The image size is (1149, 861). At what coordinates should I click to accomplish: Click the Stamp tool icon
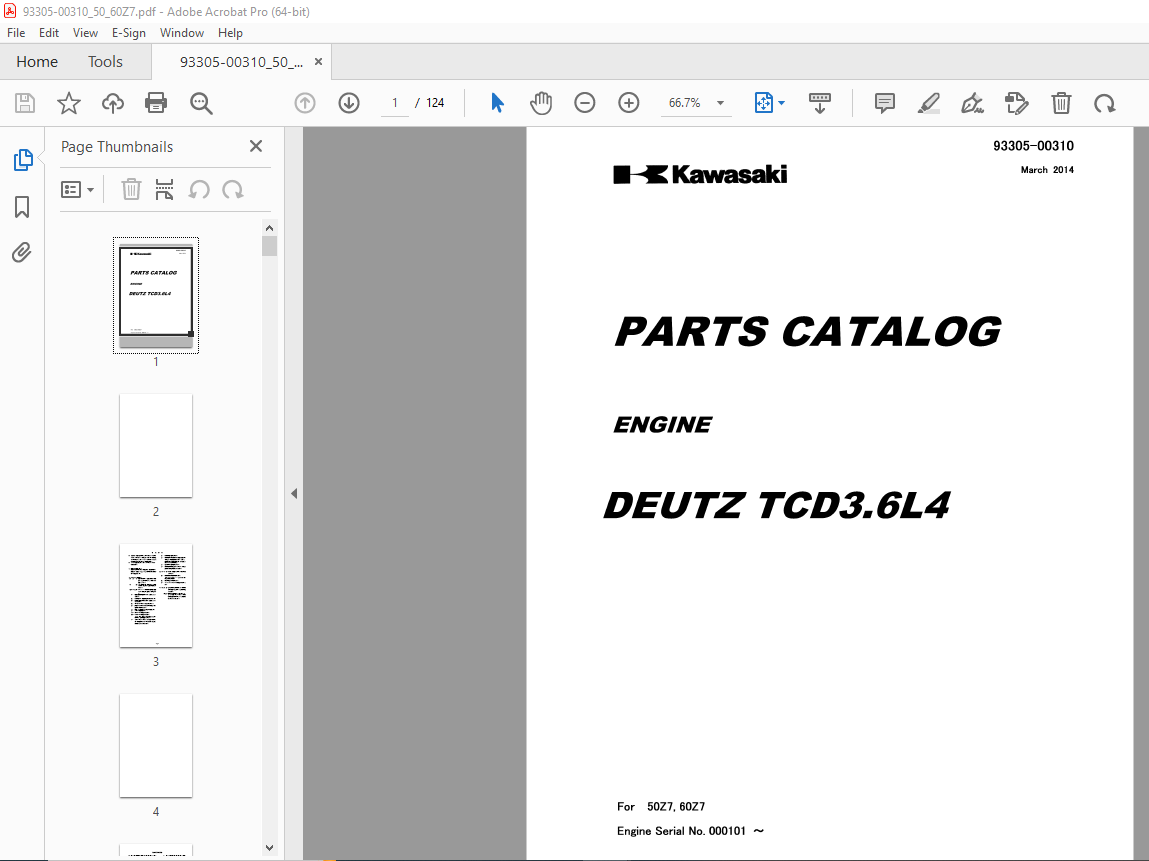1016,103
